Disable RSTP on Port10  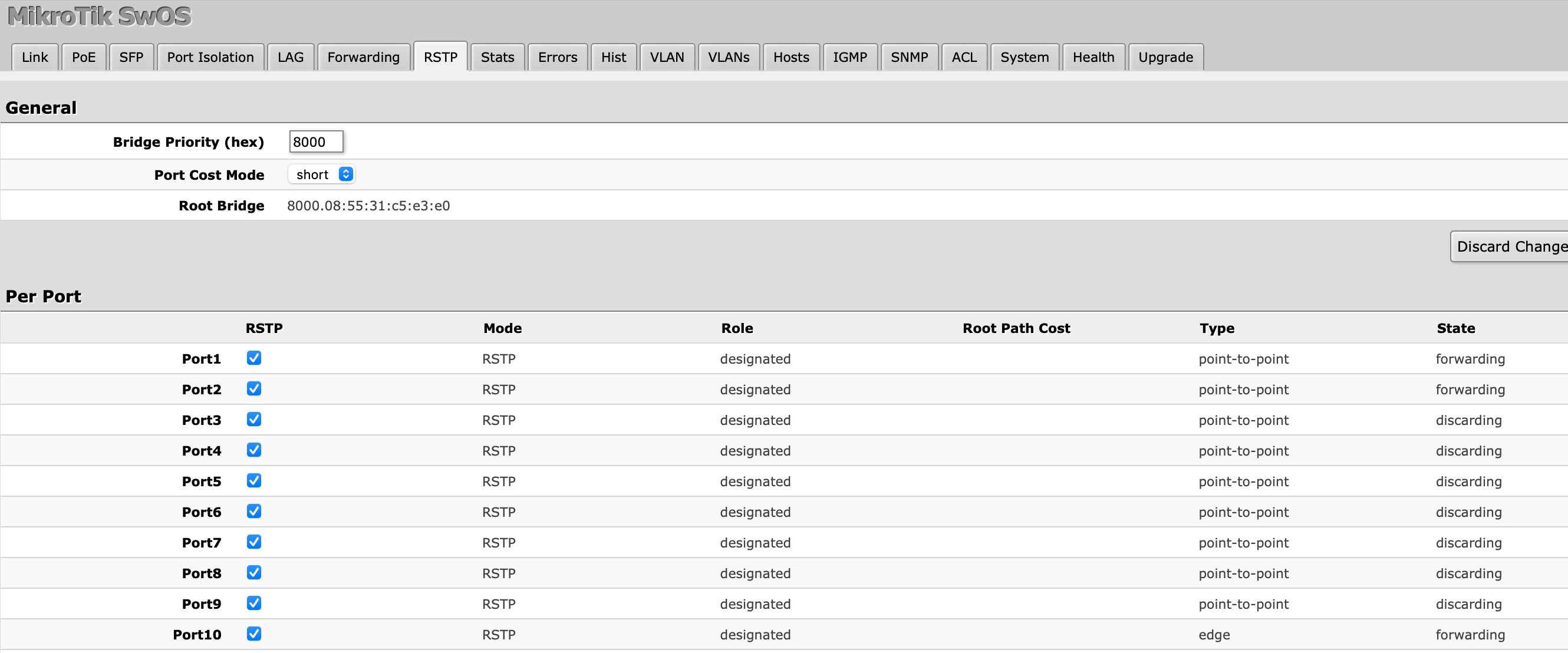[254, 634]
